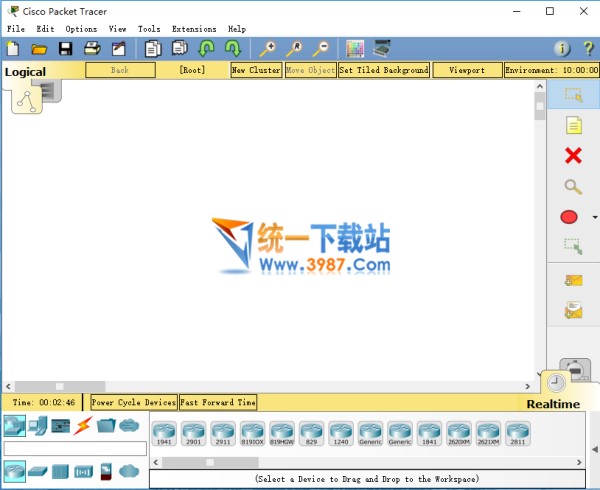Screen dimensions: 600x490
Task: Activate the Select tool in right toolbar
Action: click(x=573, y=95)
